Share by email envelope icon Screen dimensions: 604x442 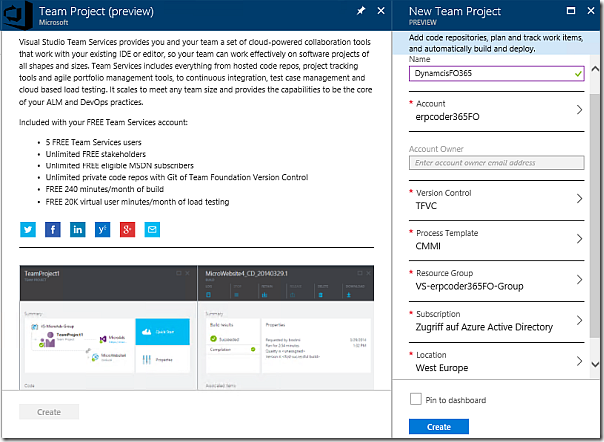[x=152, y=229]
